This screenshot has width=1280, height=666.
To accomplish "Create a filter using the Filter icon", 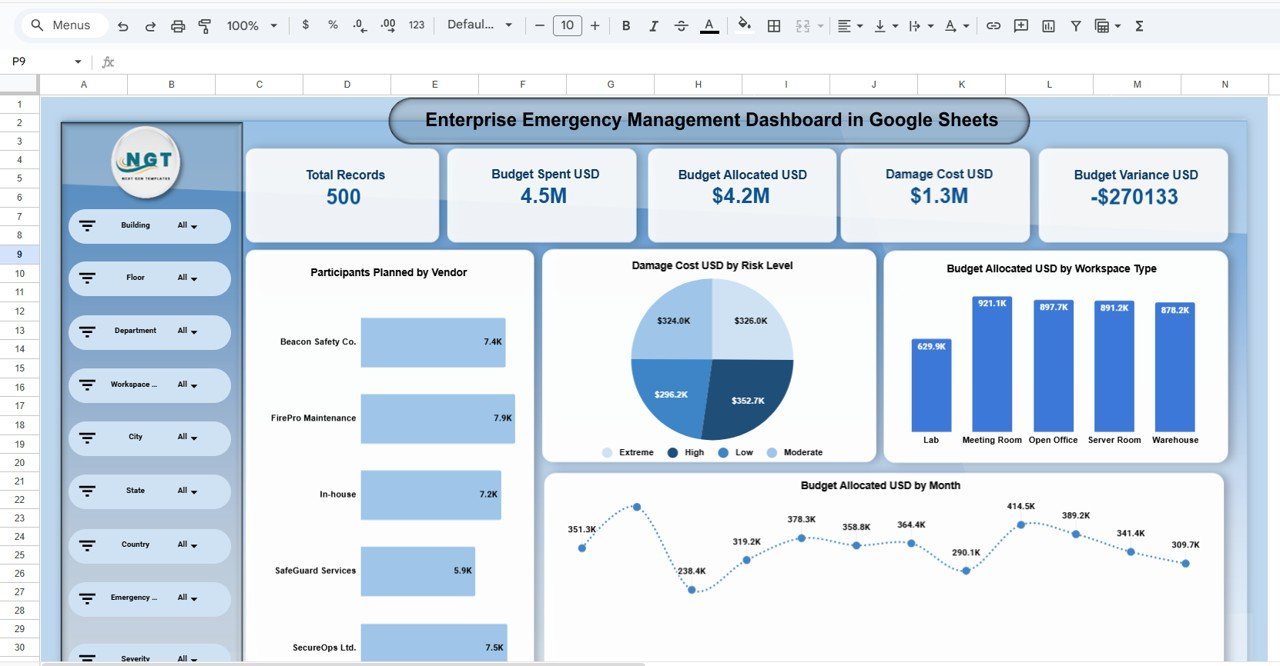I will coord(1075,25).
